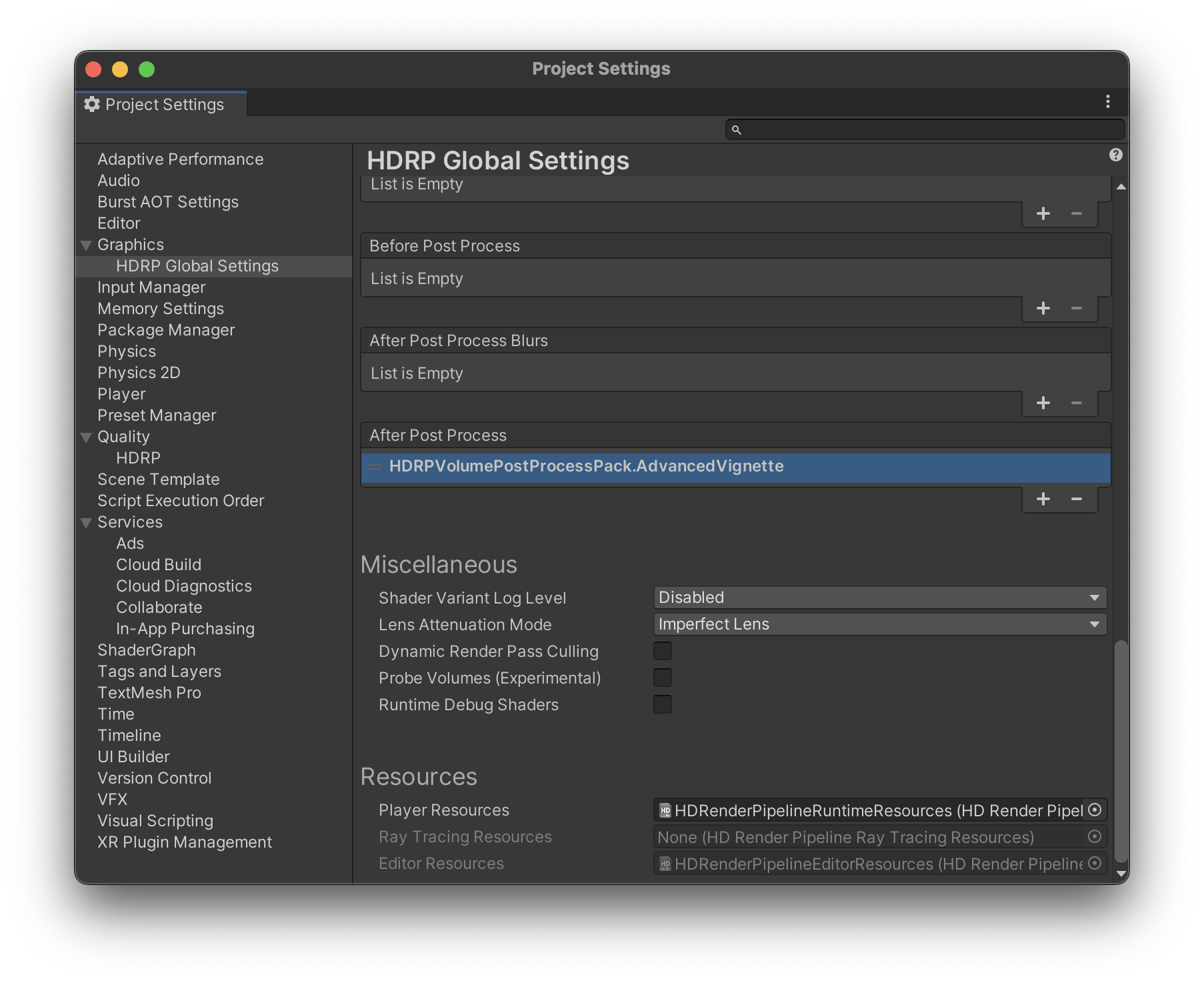Remove AdvancedVignette from After Post Process list

coord(1076,499)
